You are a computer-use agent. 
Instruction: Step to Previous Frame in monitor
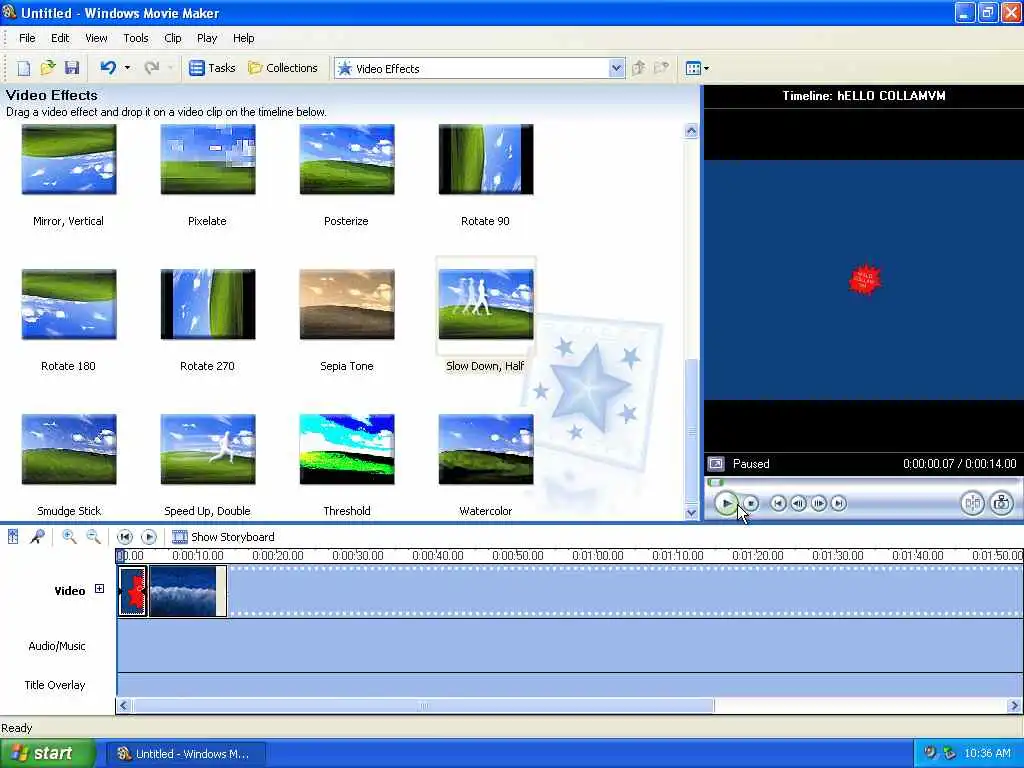coord(798,504)
